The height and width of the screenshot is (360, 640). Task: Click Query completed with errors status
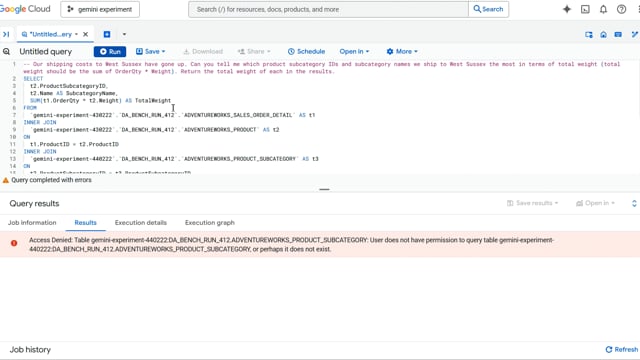click(51, 180)
